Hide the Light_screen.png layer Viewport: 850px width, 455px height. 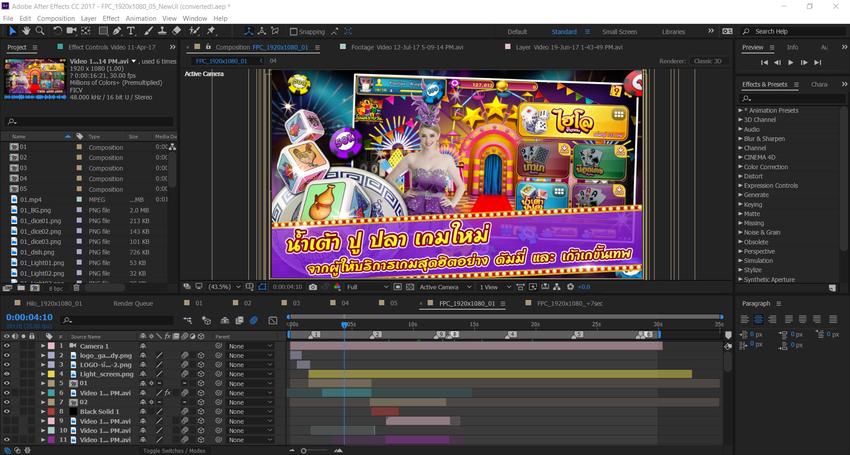pos(7,374)
